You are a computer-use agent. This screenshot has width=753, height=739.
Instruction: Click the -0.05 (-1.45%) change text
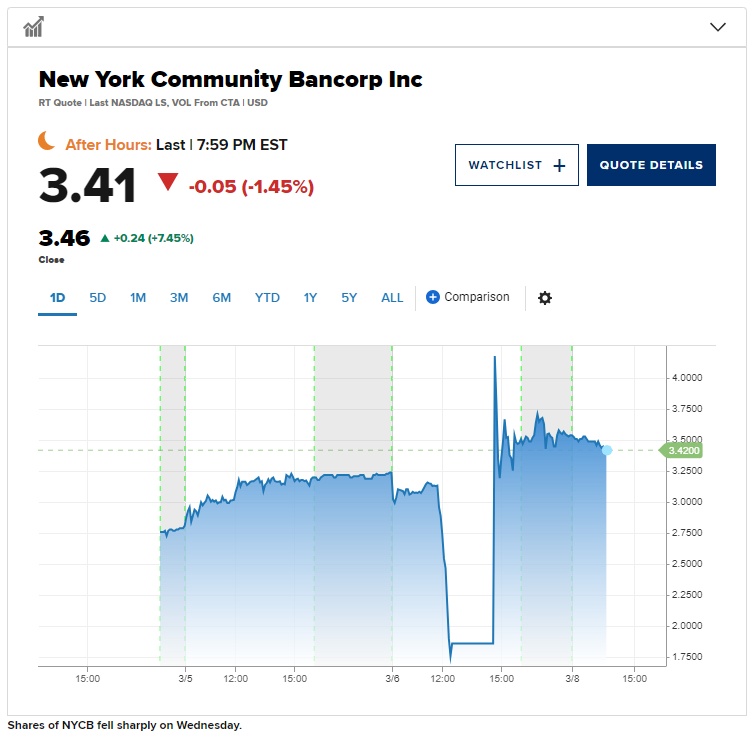coord(251,186)
